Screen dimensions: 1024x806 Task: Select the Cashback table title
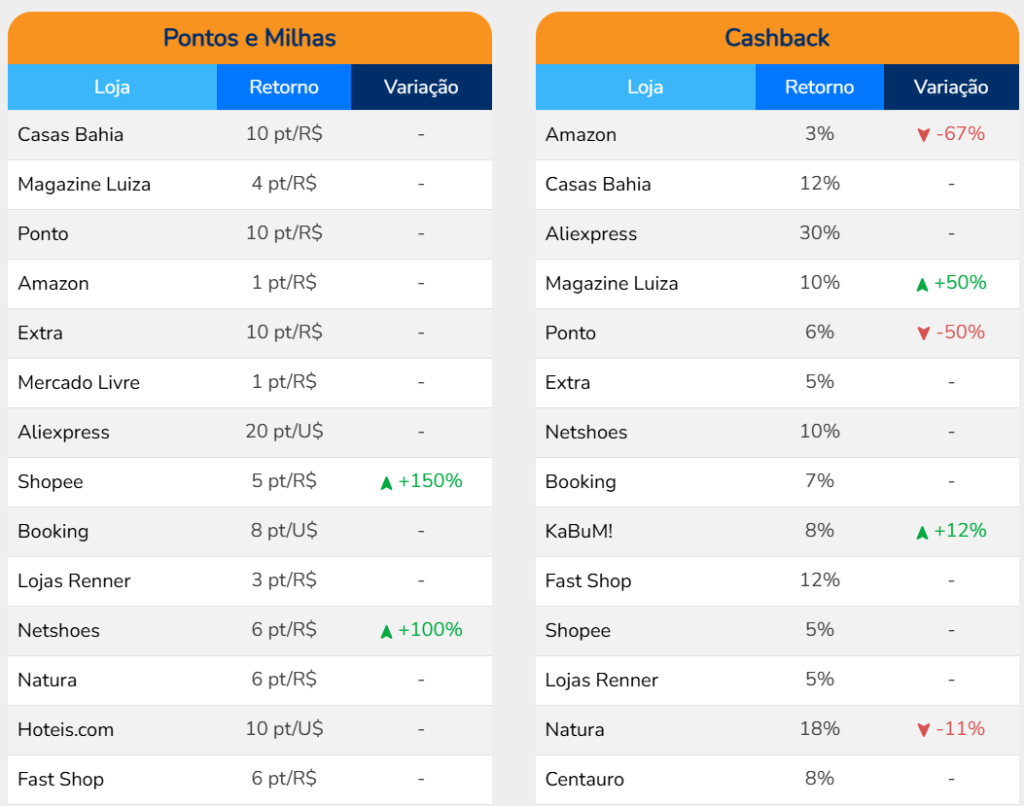coord(777,38)
